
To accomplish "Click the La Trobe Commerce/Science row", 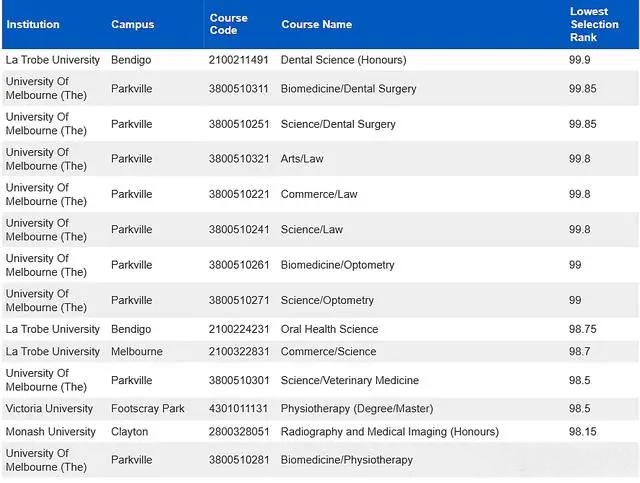I will (x=320, y=352).
